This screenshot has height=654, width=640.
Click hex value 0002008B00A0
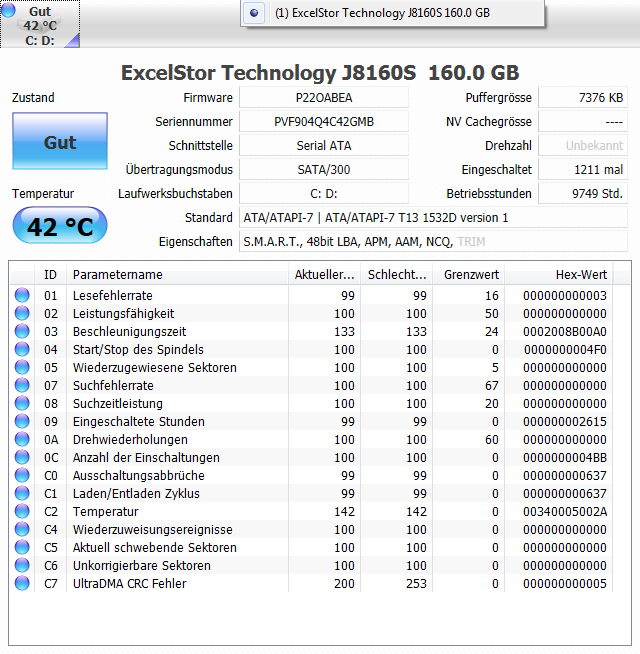point(565,331)
